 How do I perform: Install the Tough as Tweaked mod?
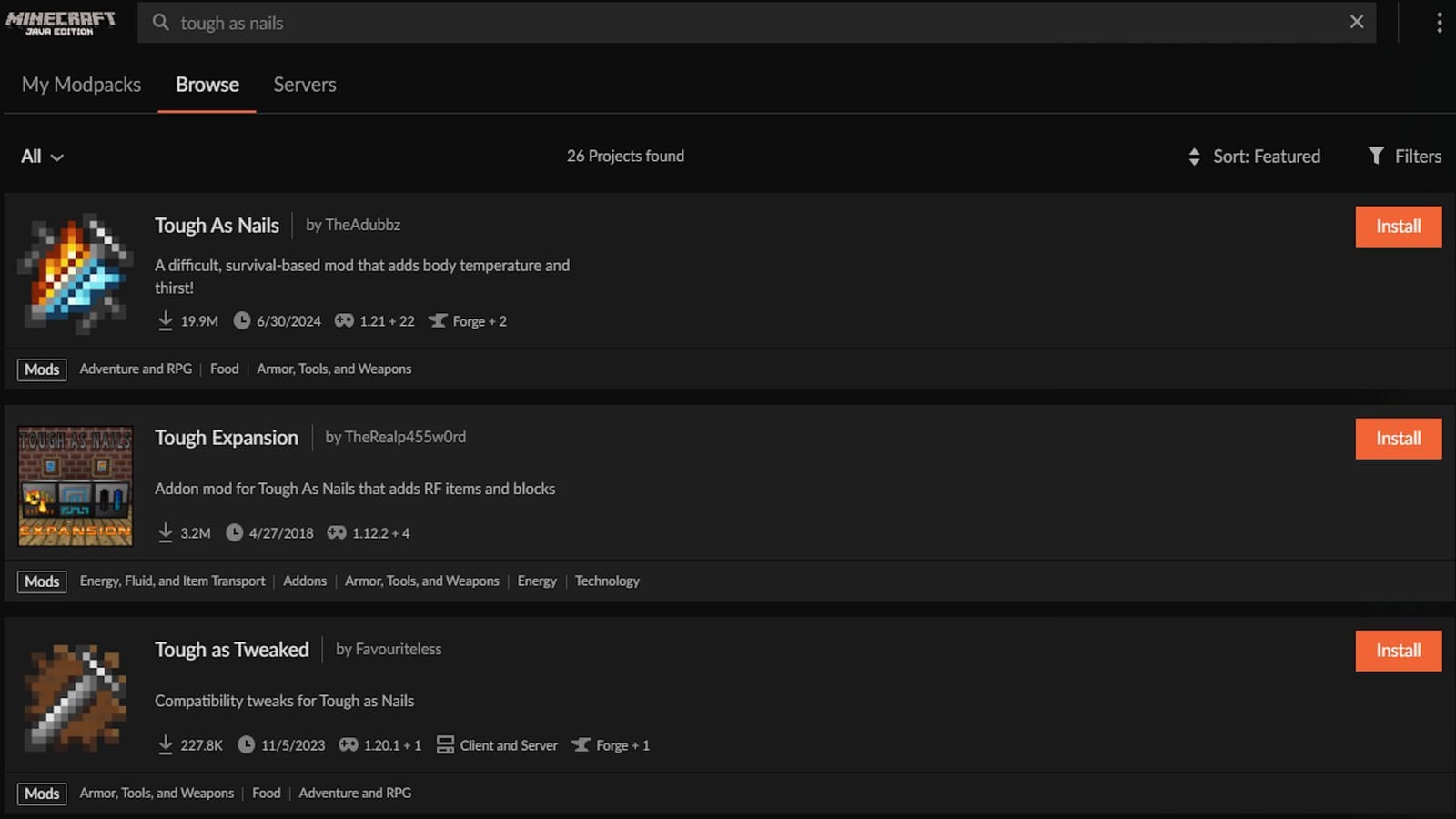point(1398,651)
